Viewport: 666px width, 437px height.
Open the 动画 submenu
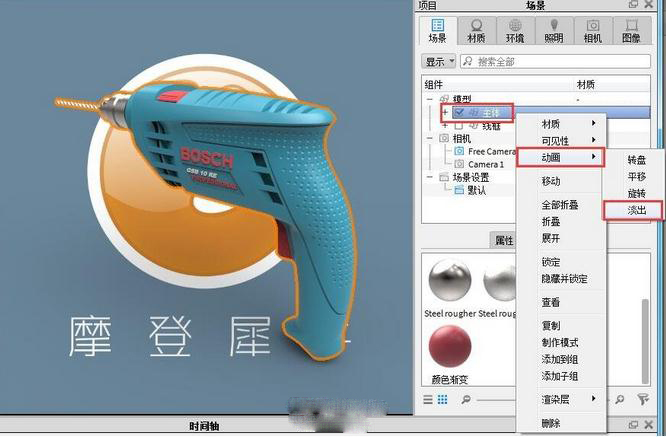pos(561,158)
